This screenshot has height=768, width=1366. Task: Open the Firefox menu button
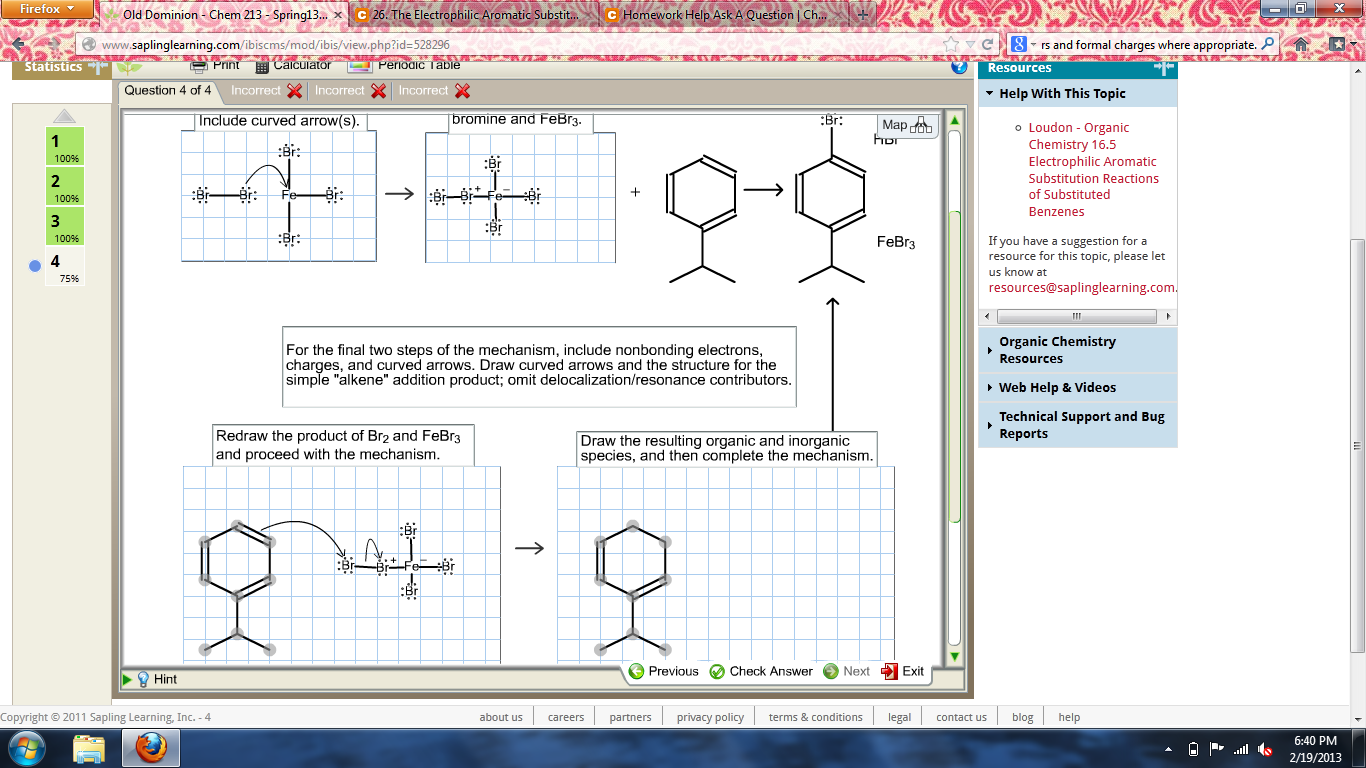(47, 9)
